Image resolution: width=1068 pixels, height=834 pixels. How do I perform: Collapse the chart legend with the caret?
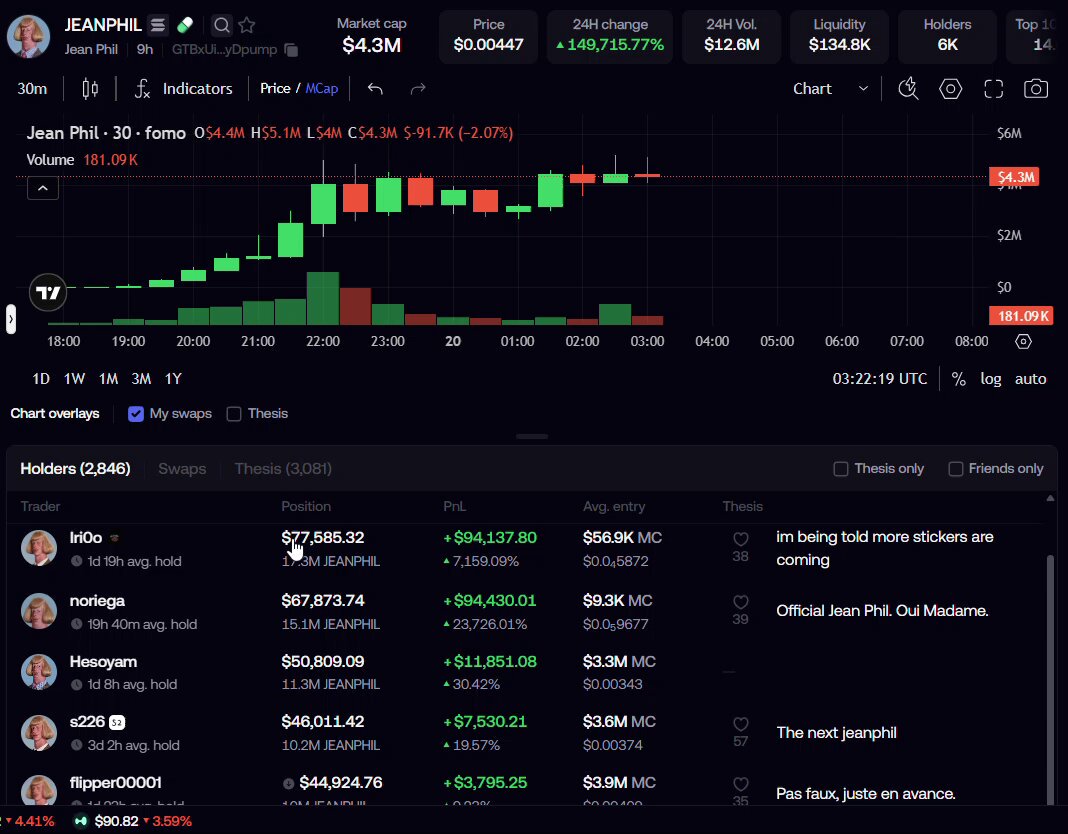click(43, 188)
